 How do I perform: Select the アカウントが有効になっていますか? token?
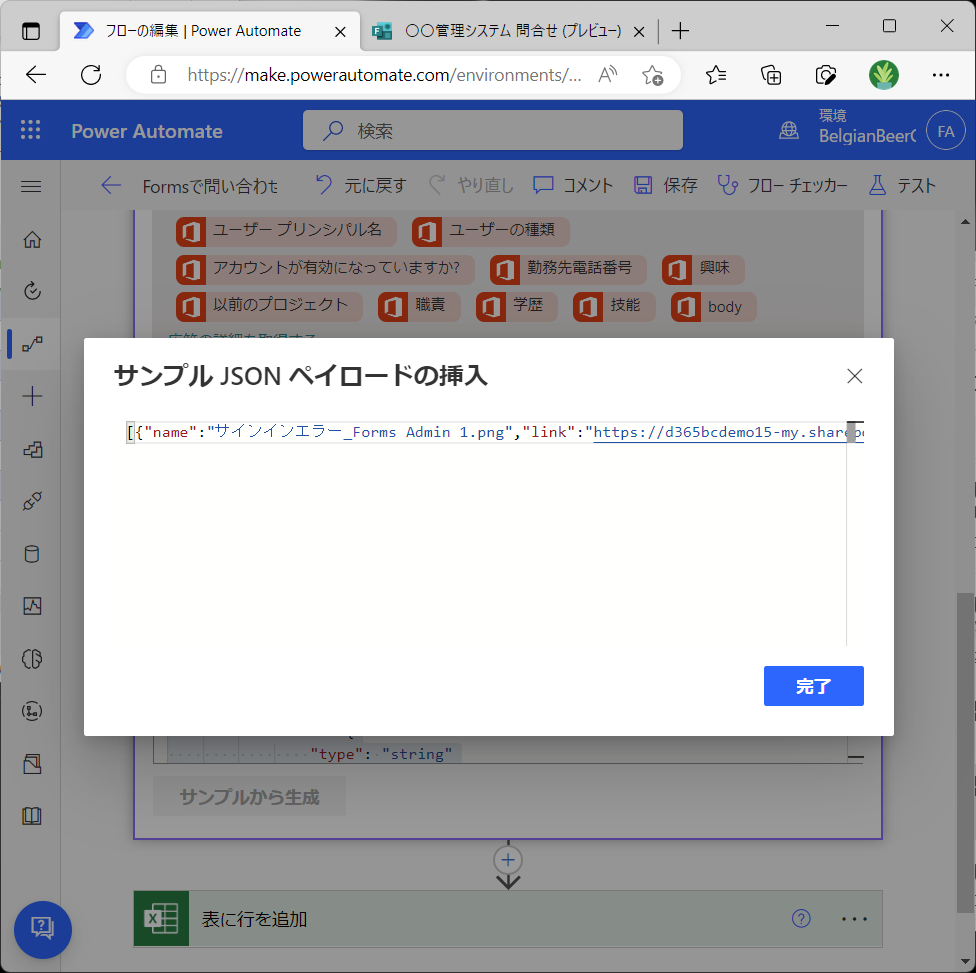tap(325, 270)
